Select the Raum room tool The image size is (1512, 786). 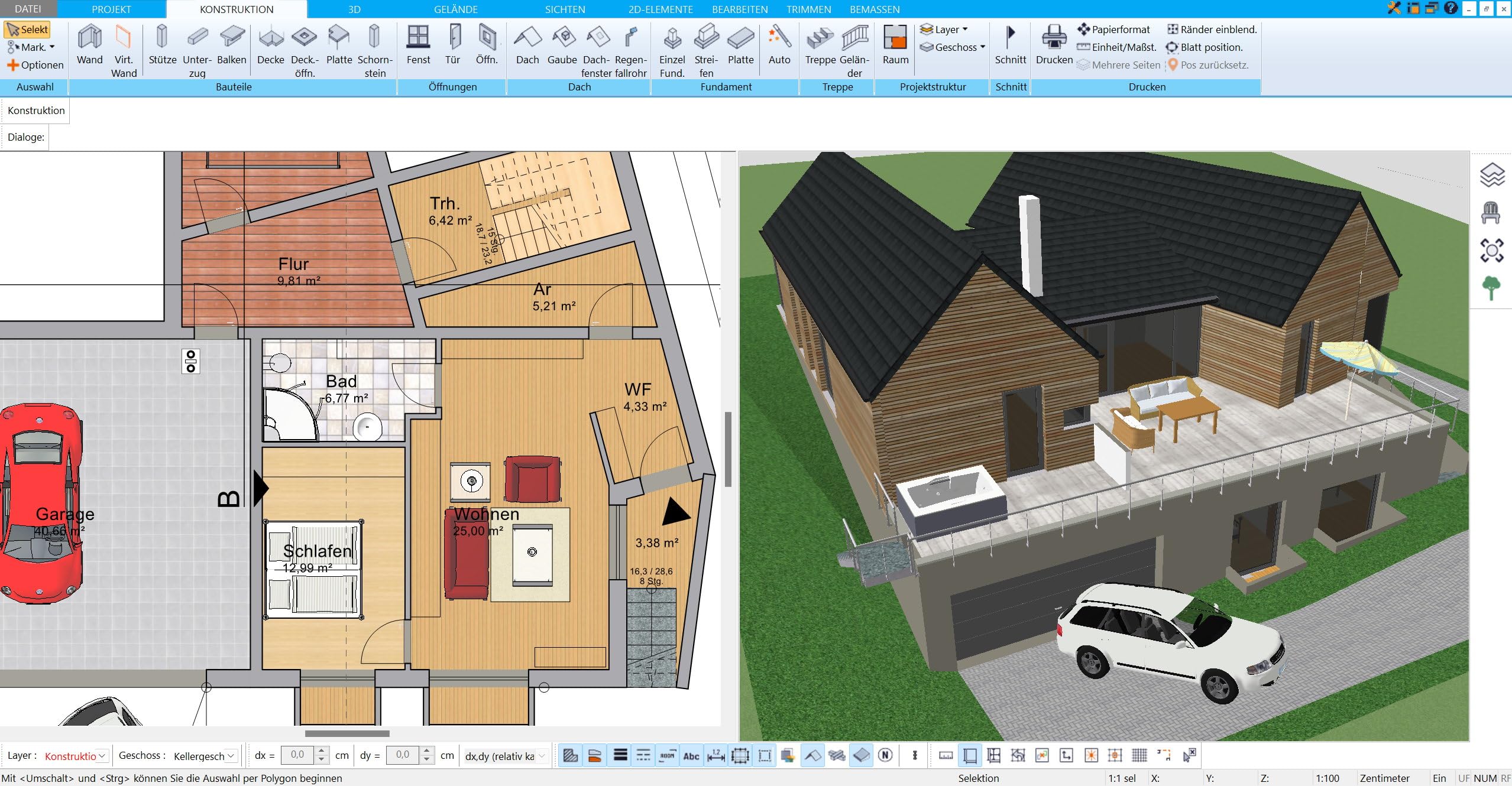click(x=895, y=45)
